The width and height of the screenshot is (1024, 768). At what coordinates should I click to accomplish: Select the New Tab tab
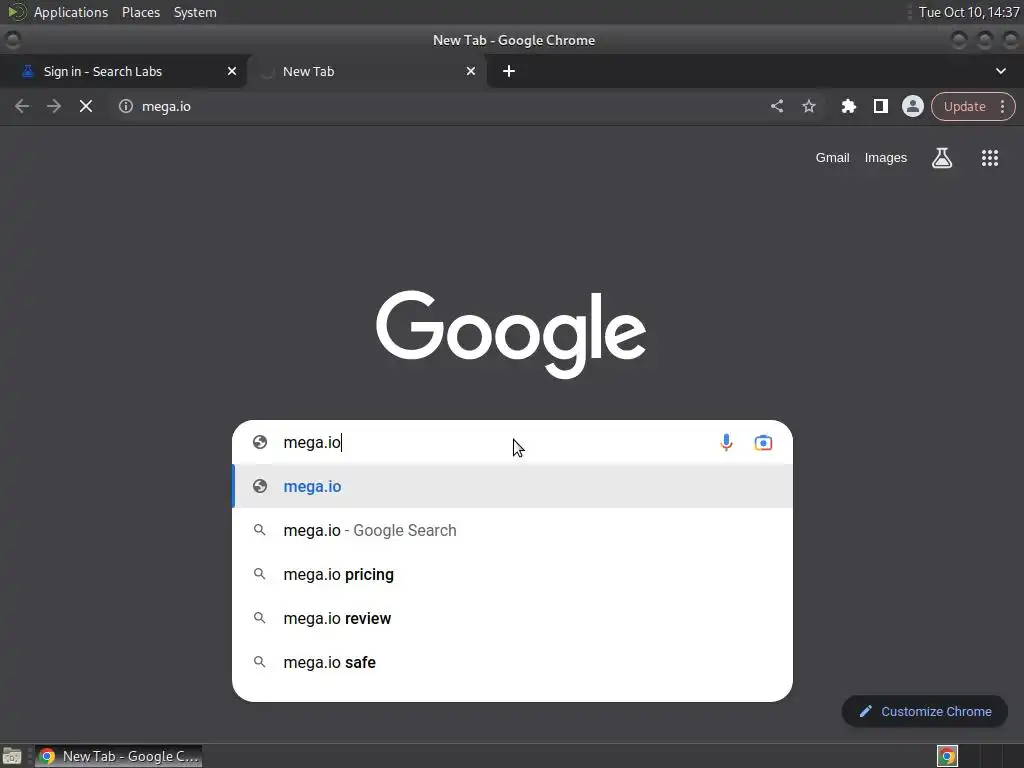366,71
